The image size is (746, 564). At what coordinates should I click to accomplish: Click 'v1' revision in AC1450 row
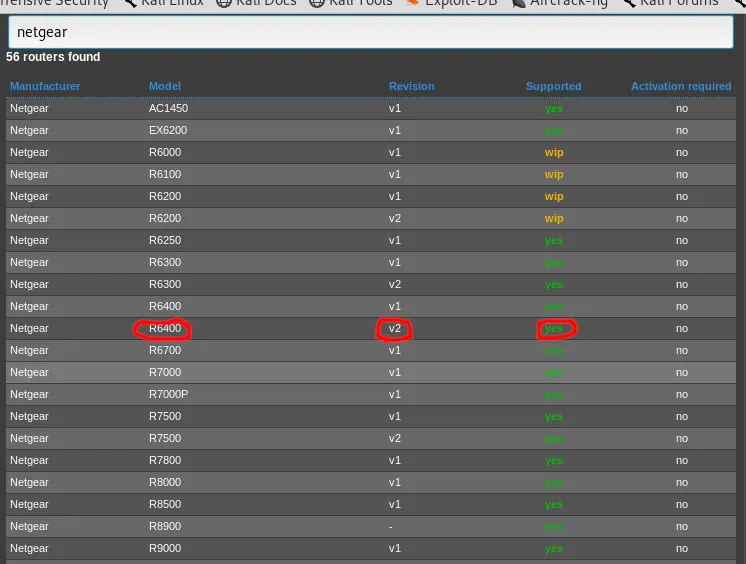point(394,108)
